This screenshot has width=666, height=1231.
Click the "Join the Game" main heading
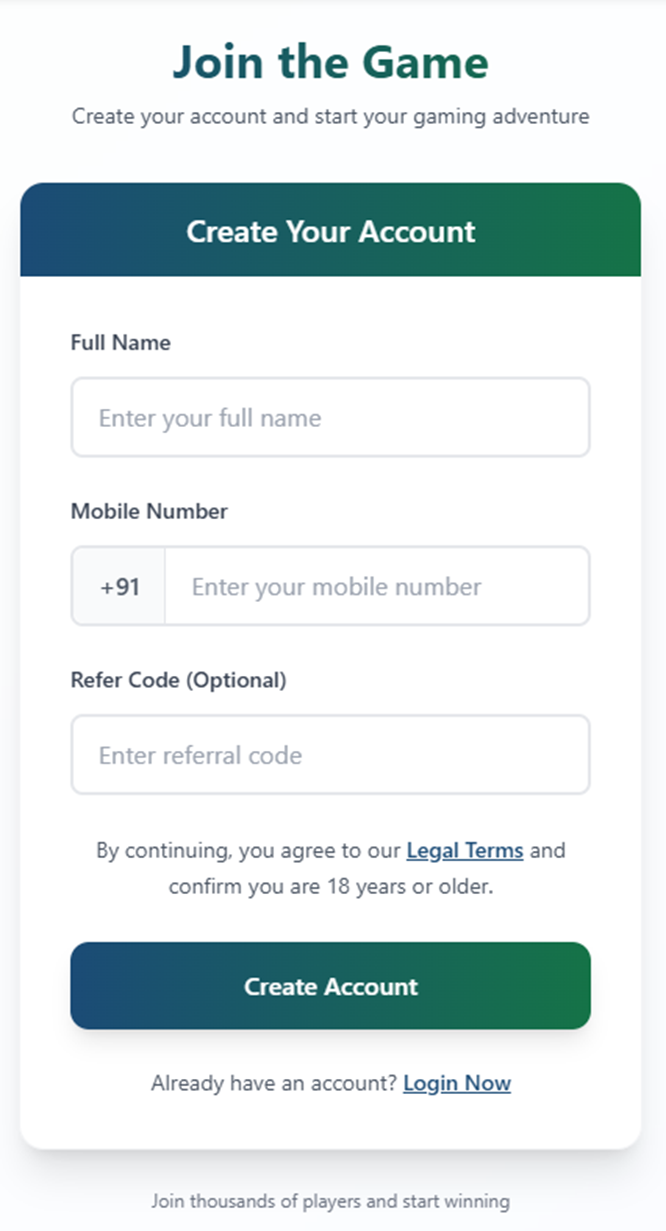click(x=330, y=62)
